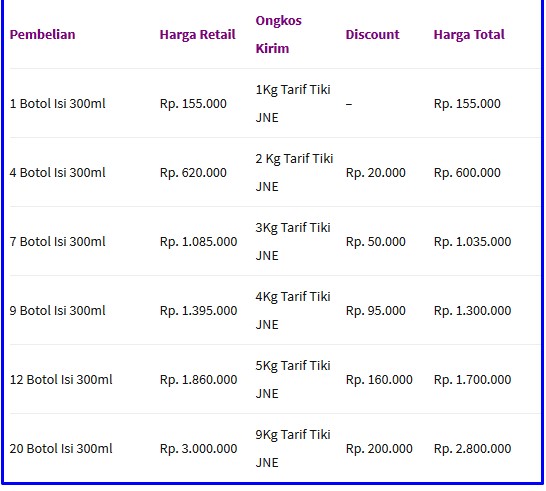
Task: Click the Rp. 1.395.000 retail price
Action: [198, 310]
